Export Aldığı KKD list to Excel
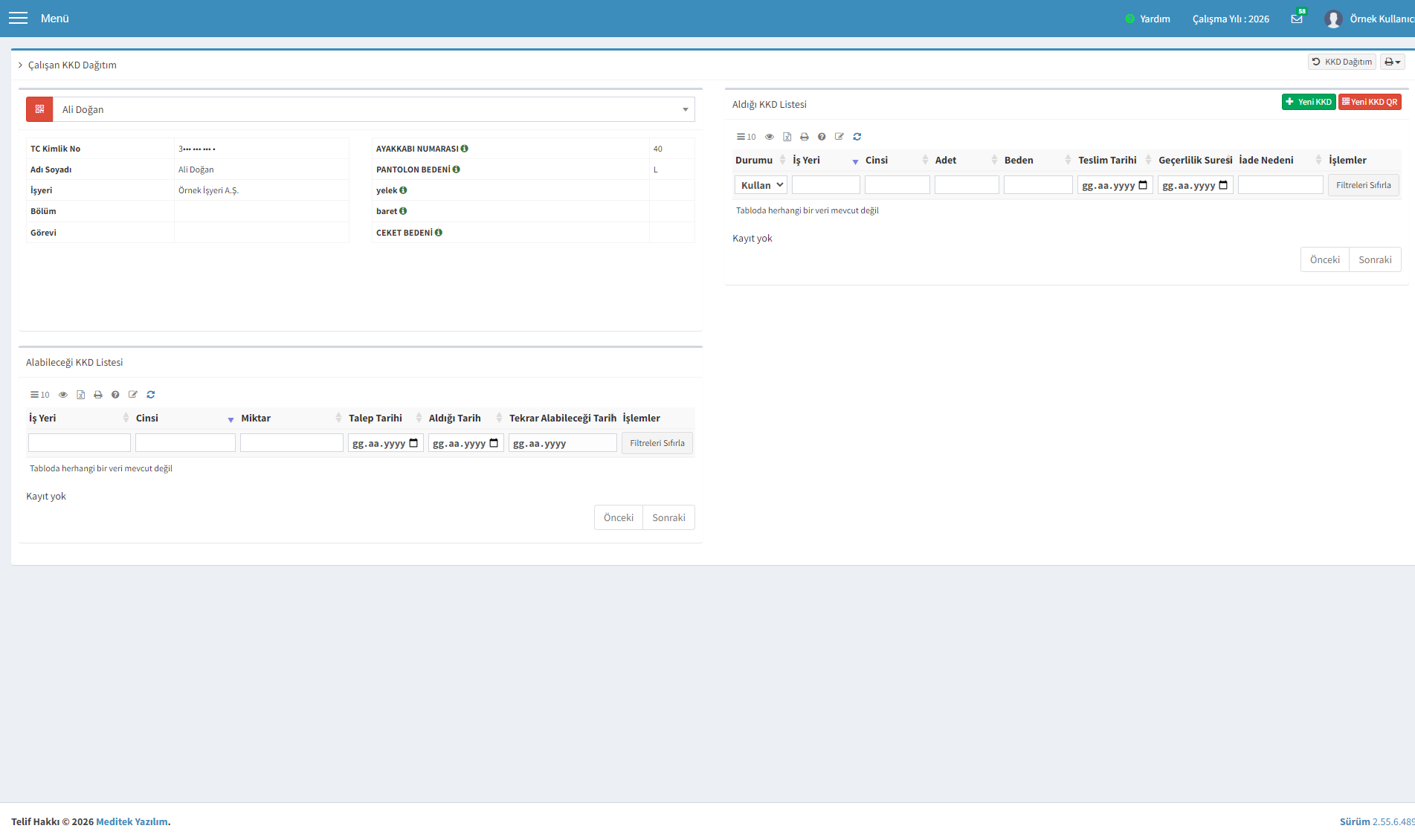 coord(787,137)
